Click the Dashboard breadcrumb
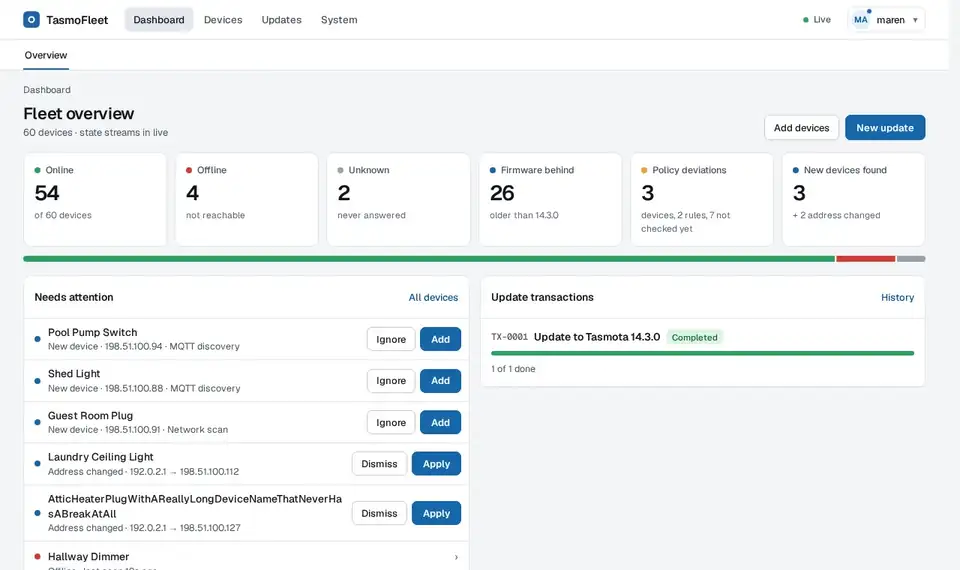The height and width of the screenshot is (570, 960). (47, 89)
